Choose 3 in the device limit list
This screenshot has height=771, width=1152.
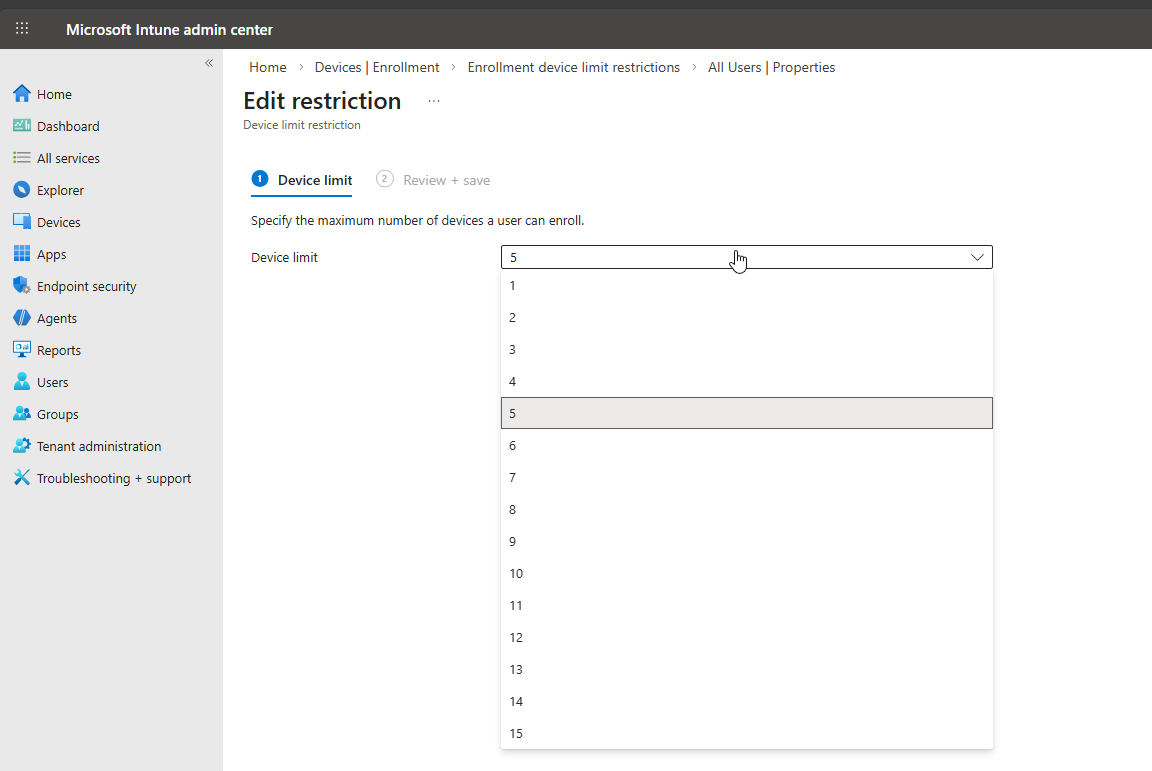pyautogui.click(x=746, y=349)
